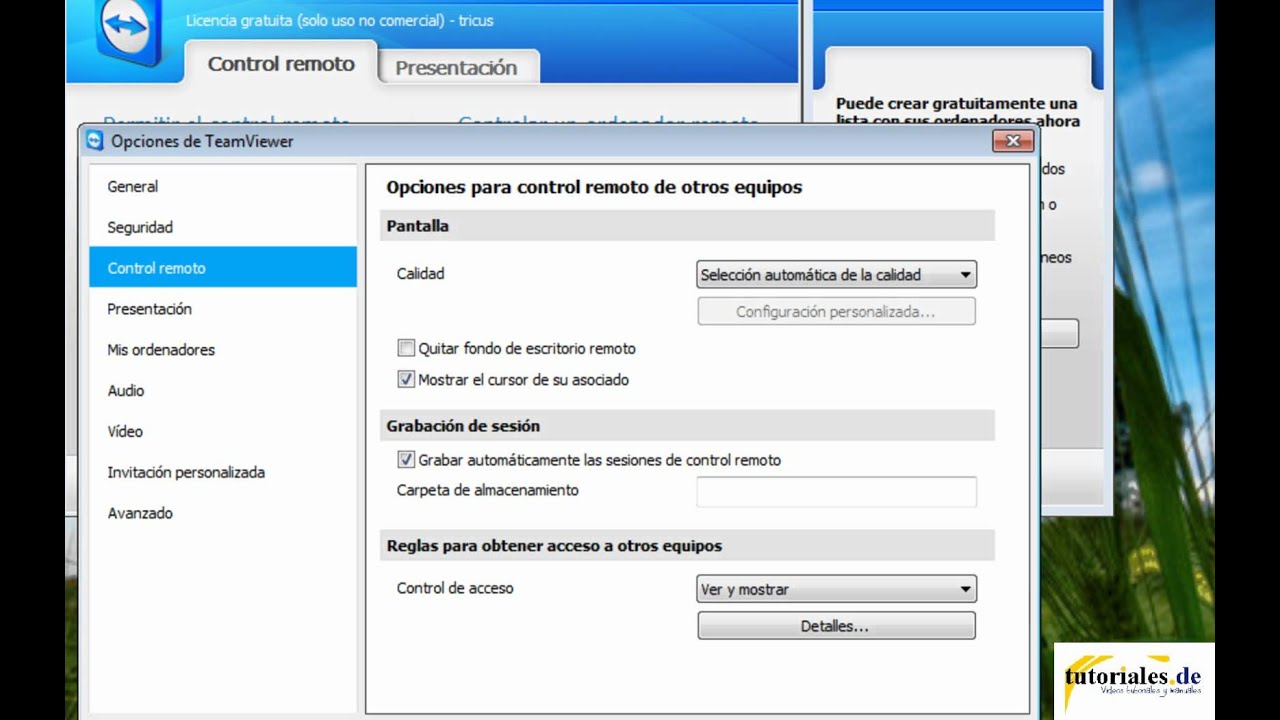Close the Opciones de TeamViewer dialog
Viewport: 1280px width, 720px height.
[1012, 141]
